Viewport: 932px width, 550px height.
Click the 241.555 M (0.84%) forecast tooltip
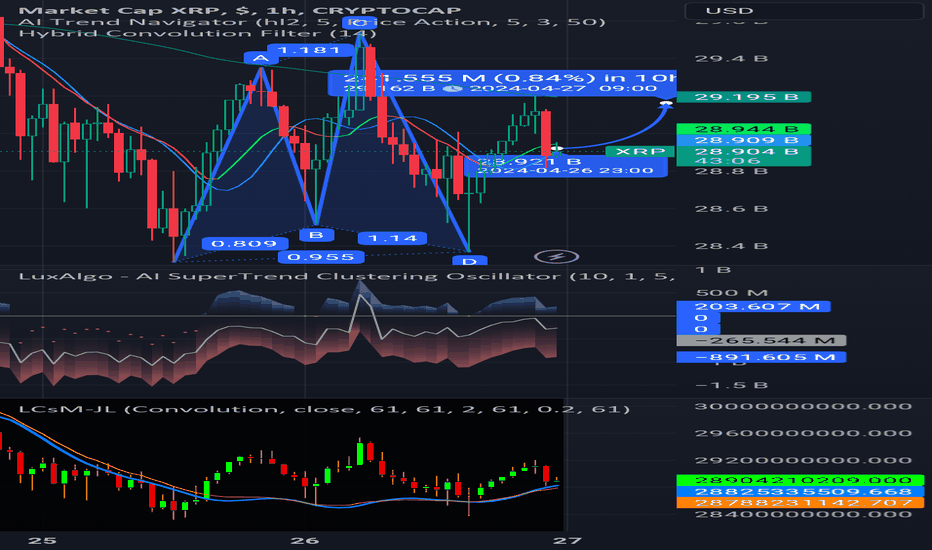click(x=502, y=83)
